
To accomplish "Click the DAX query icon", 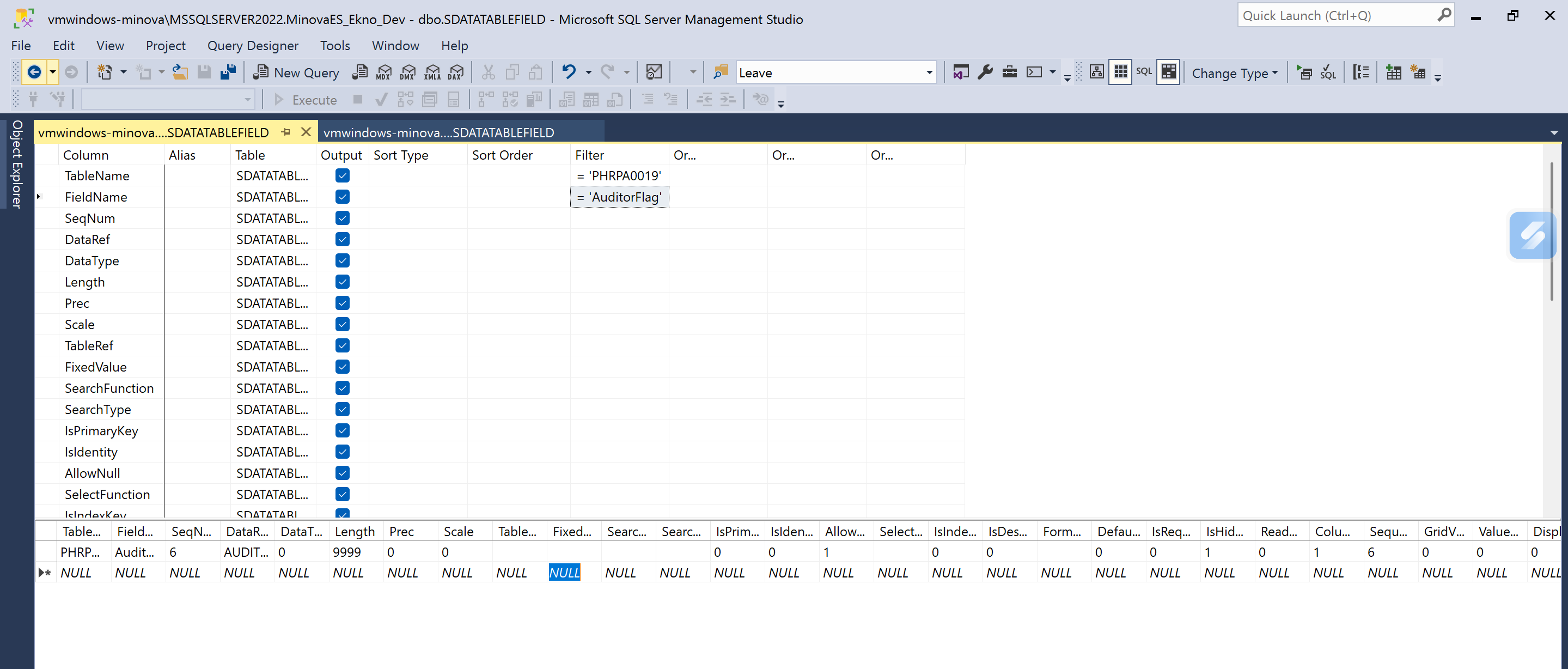I will (456, 72).
